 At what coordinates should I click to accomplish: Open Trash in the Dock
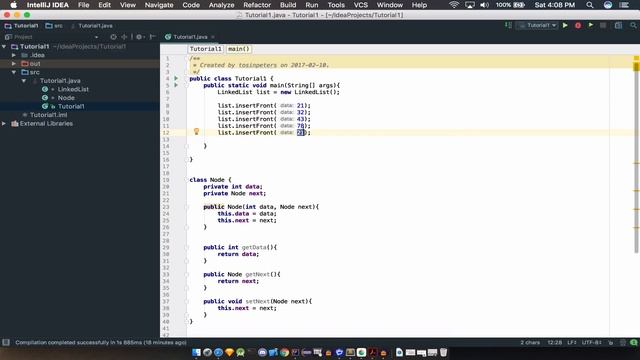[443, 352]
